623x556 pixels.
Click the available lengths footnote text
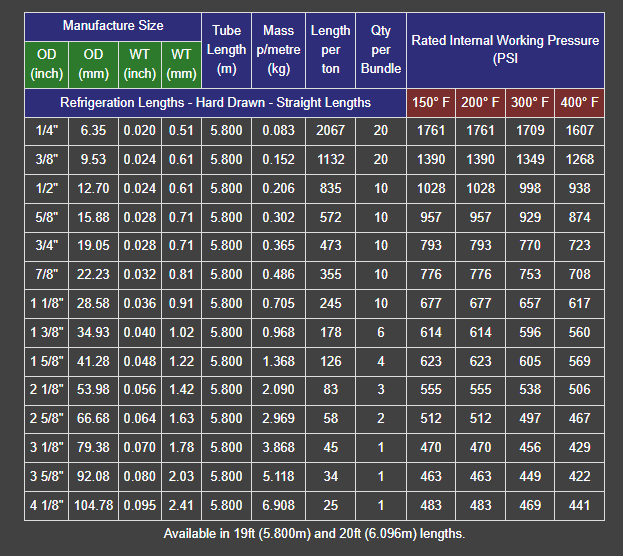pyautogui.click(x=314, y=534)
